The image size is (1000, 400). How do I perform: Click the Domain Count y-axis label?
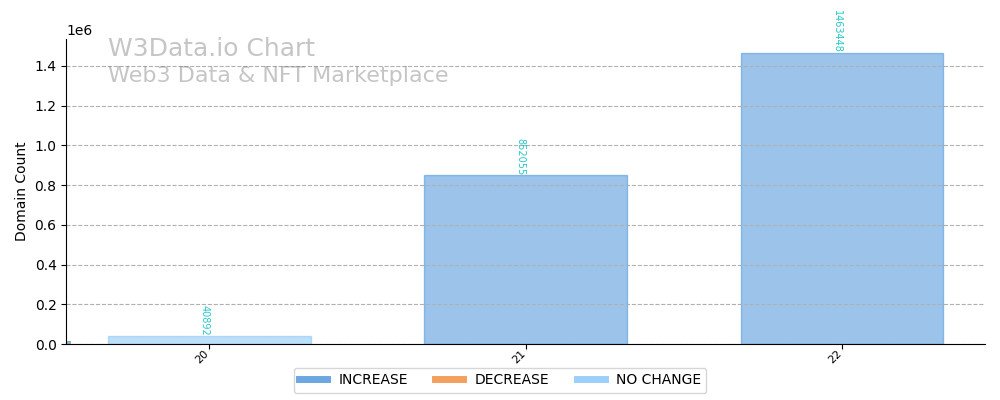click(x=21, y=191)
